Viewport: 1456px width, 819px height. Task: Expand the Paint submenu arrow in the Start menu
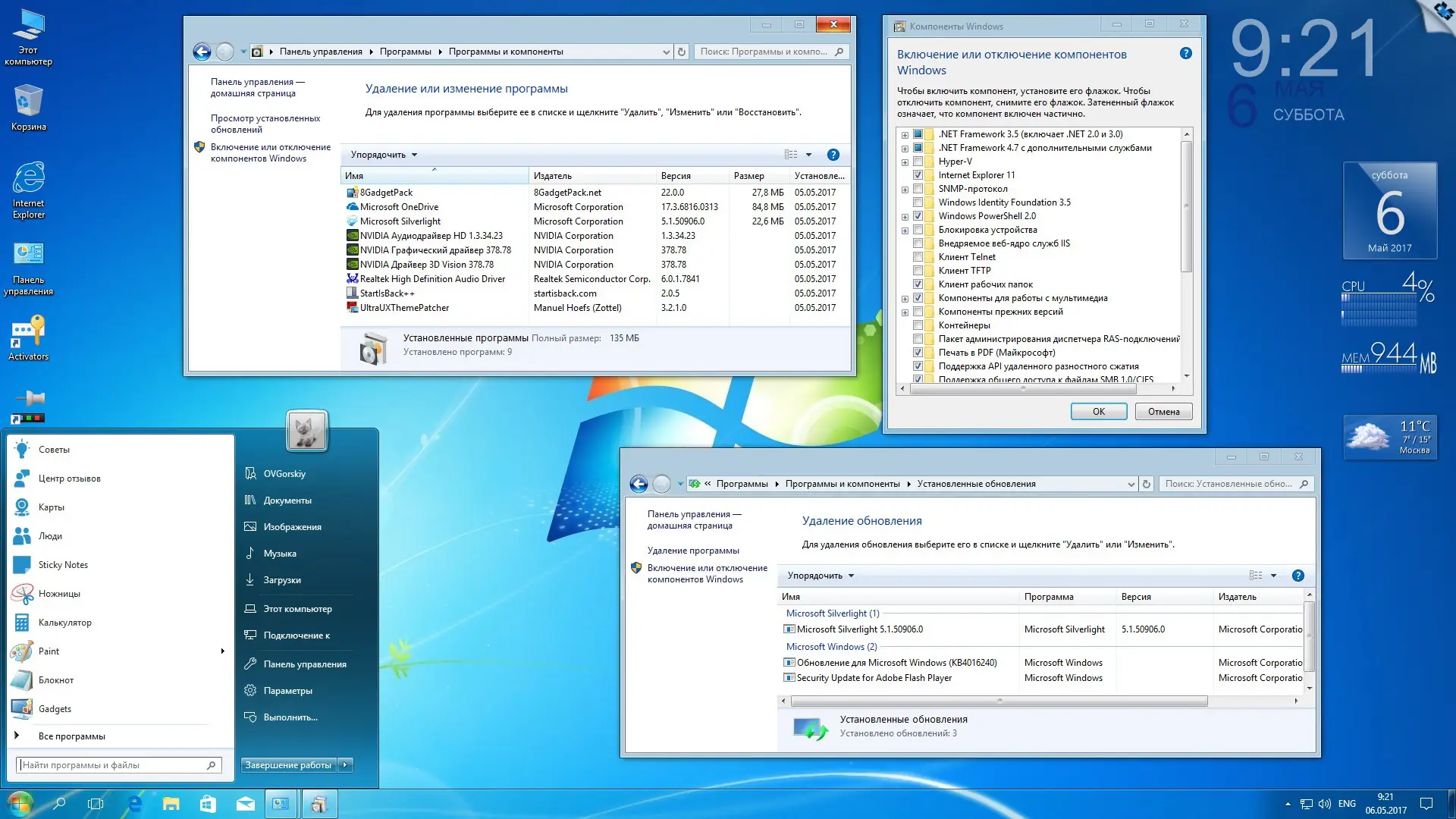click(x=222, y=651)
